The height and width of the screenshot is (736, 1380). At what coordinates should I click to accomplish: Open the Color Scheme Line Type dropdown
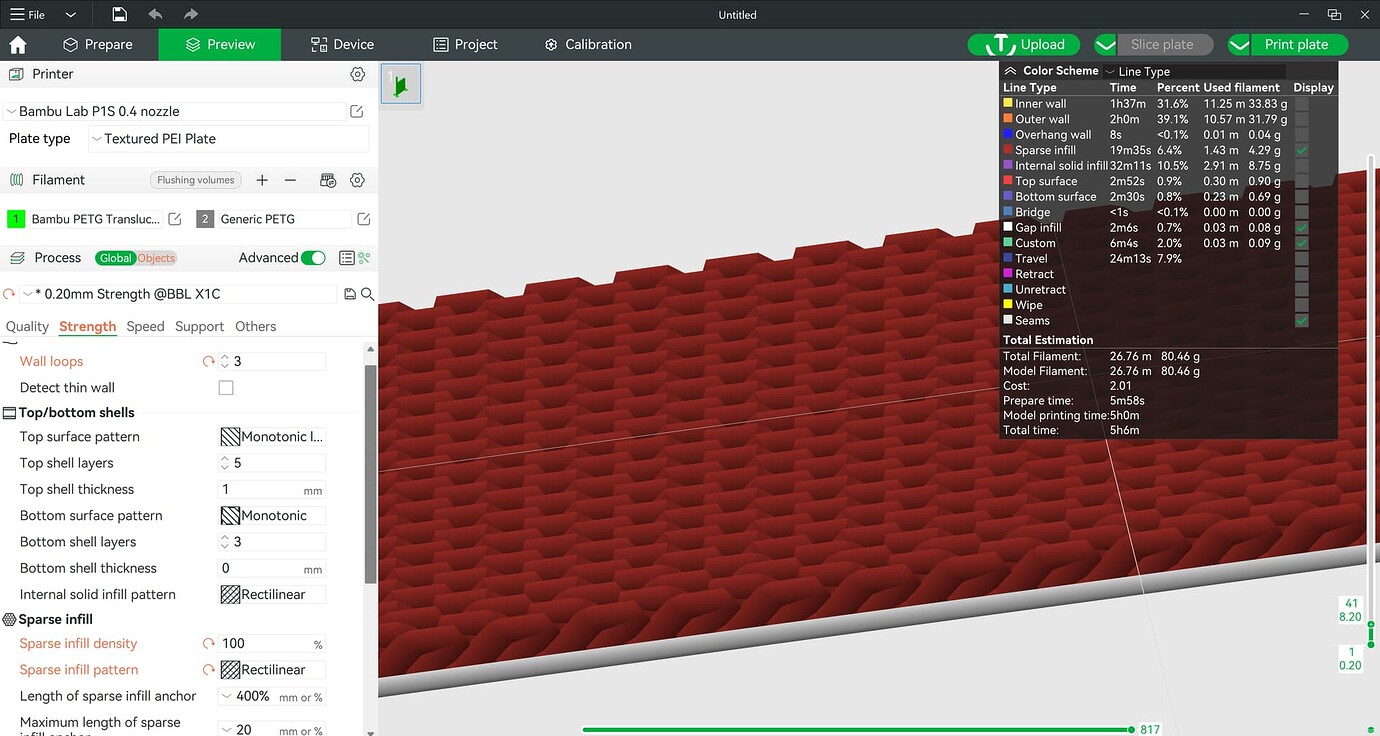(1194, 72)
